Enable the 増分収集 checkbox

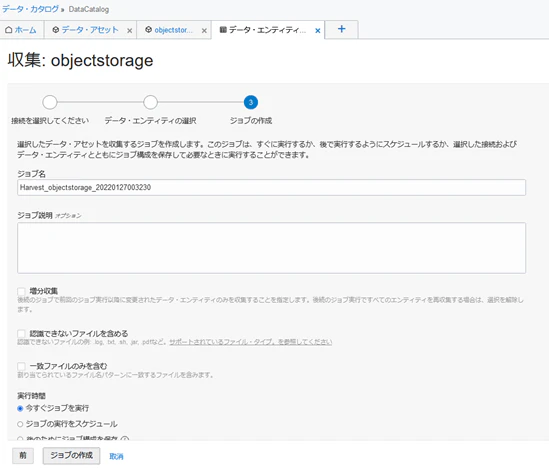click(x=21, y=291)
